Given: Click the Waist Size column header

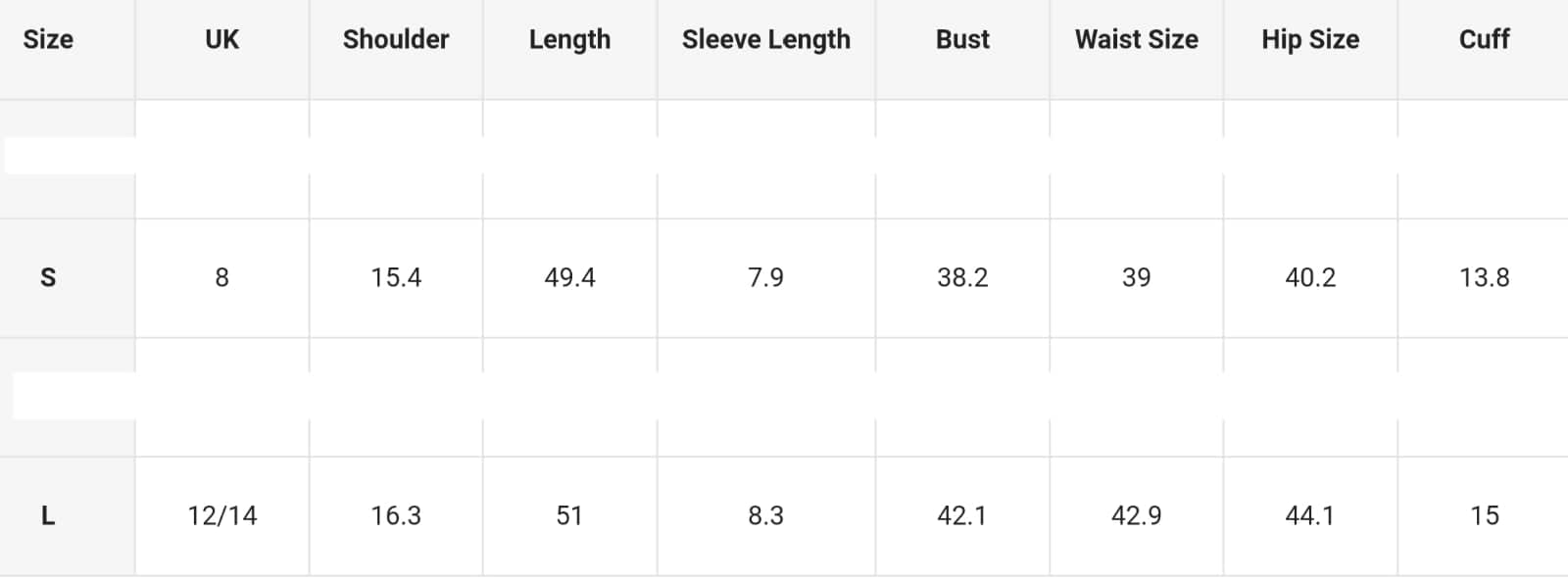Looking at the screenshot, I should click(x=1137, y=39).
